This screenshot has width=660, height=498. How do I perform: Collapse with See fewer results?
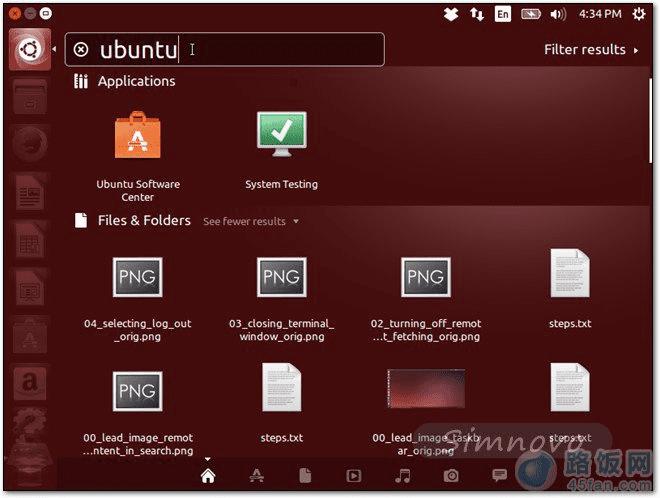click(x=251, y=221)
